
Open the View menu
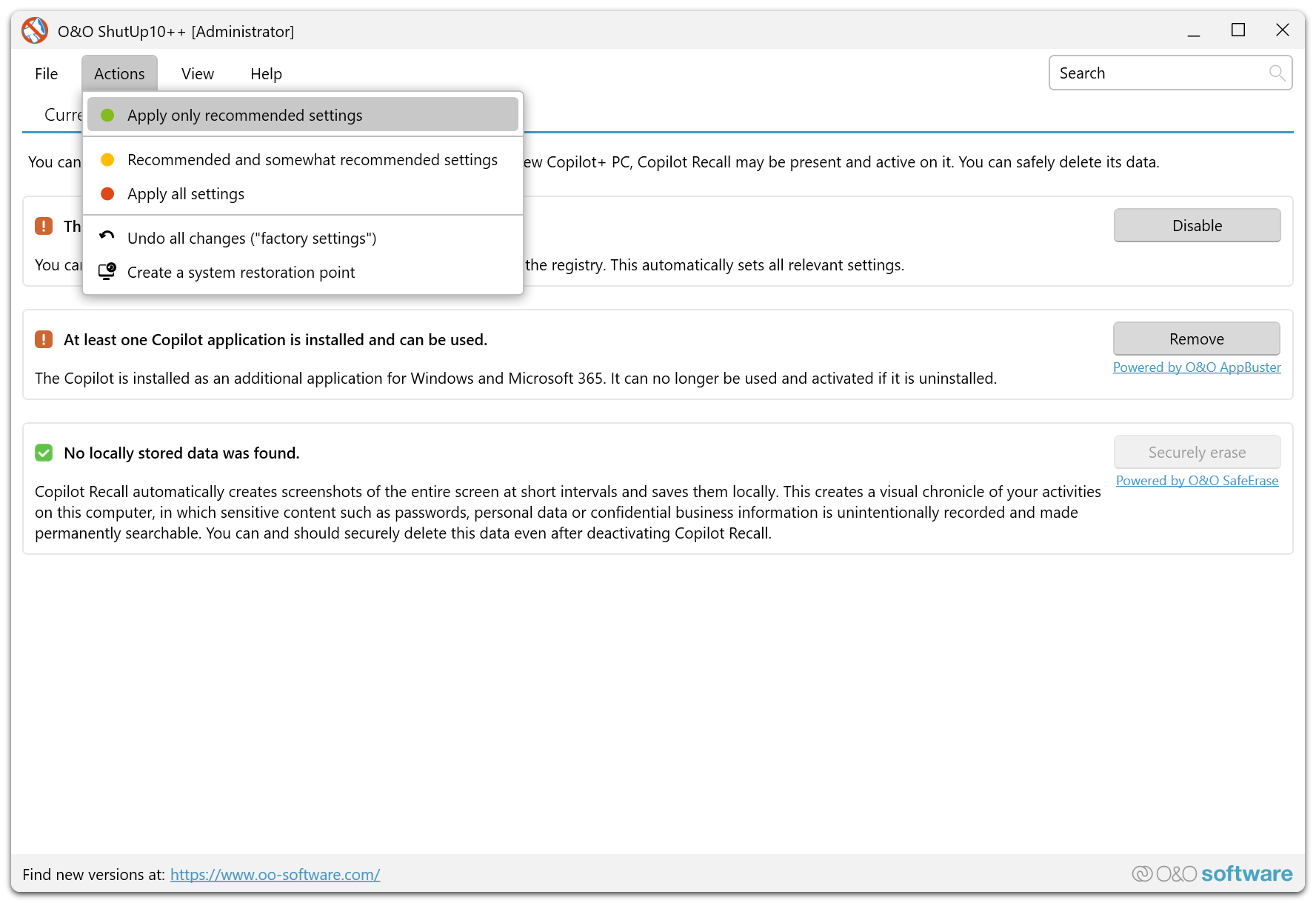pos(198,74)
